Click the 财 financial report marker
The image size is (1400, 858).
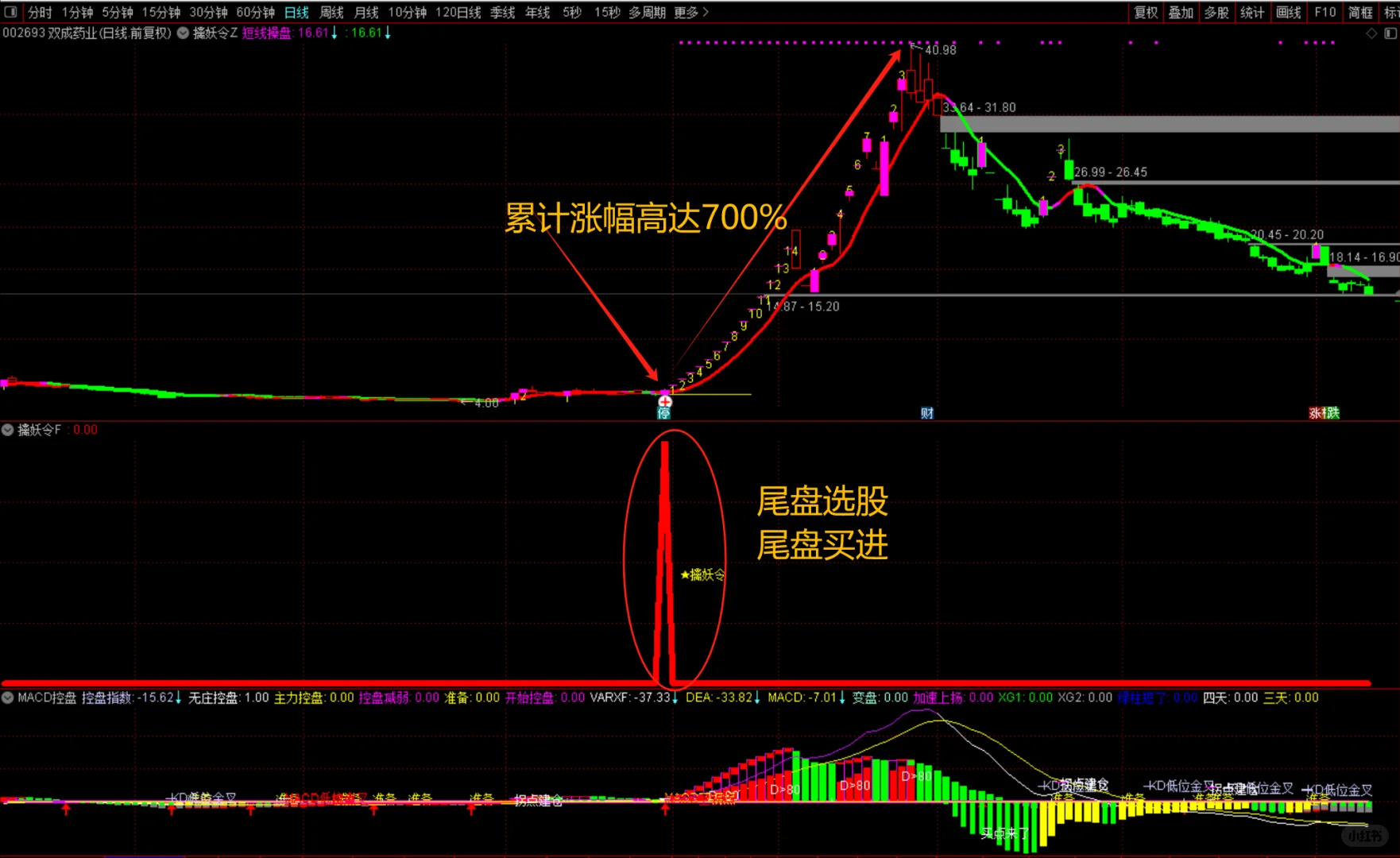pyautogui.click(x=927, y=413)
